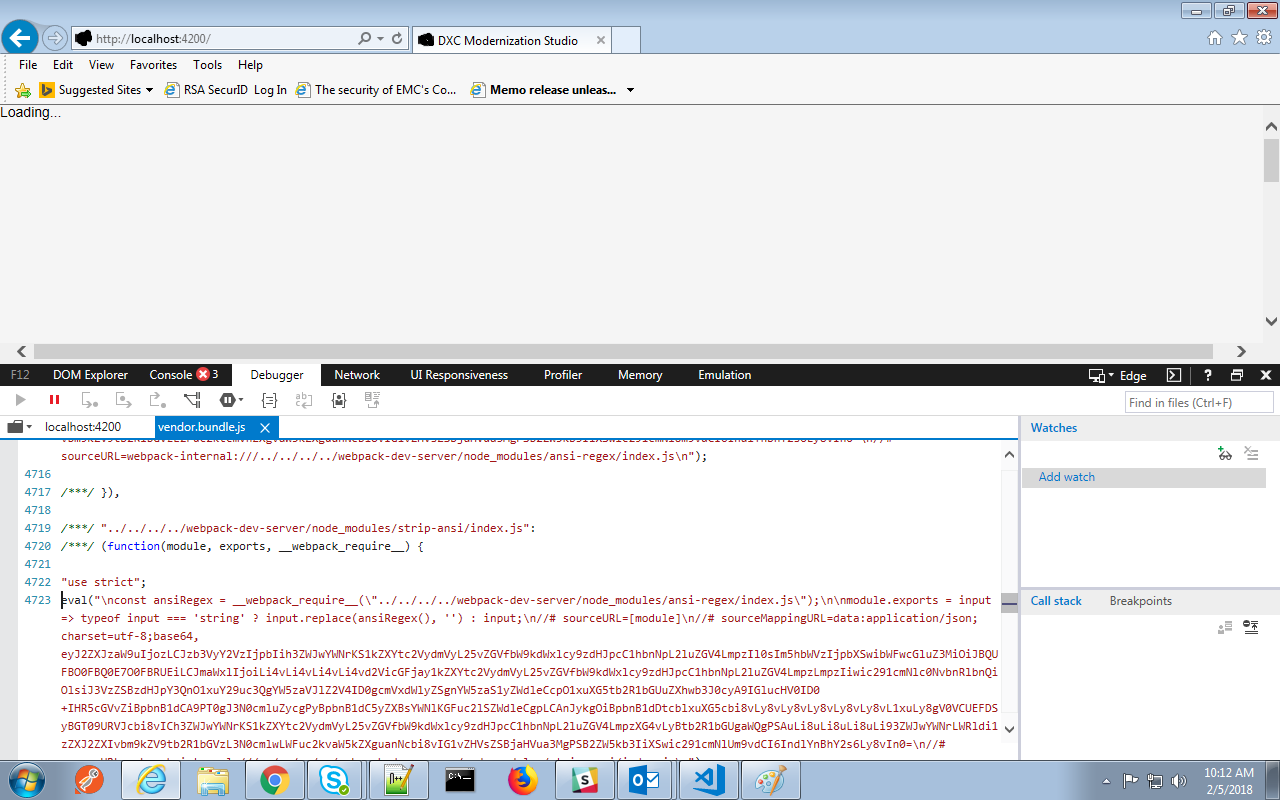Click the Step out icon
This screenshot has height=800, width=1280.
click(157, 400)
